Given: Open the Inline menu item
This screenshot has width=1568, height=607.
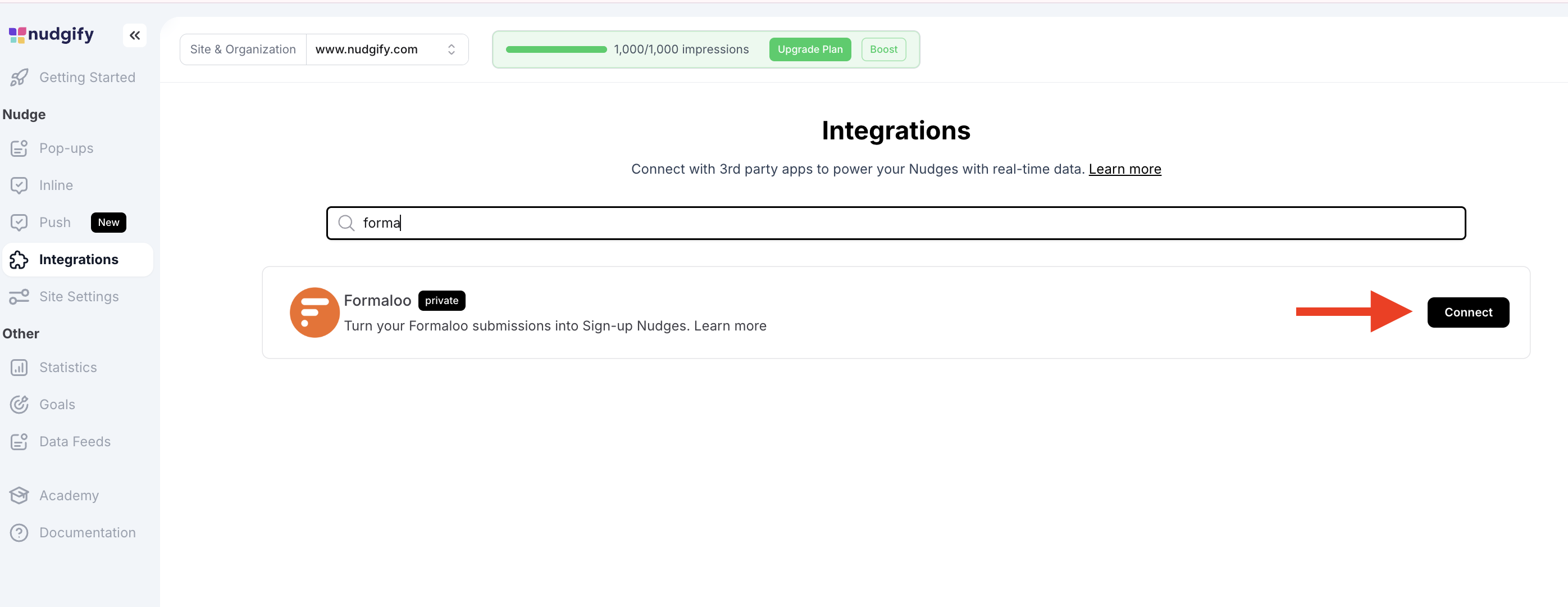Looking at the screenshot, I should point(56,185).
